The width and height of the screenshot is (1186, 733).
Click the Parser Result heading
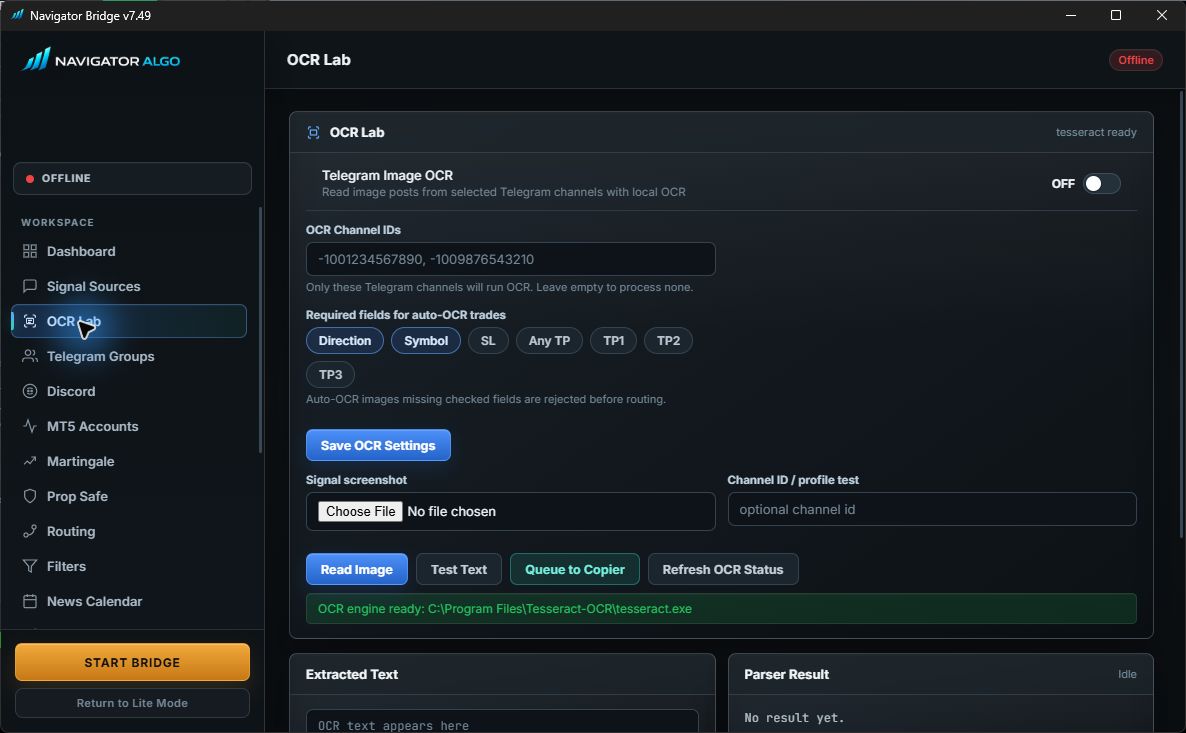(x=787, y=674)
